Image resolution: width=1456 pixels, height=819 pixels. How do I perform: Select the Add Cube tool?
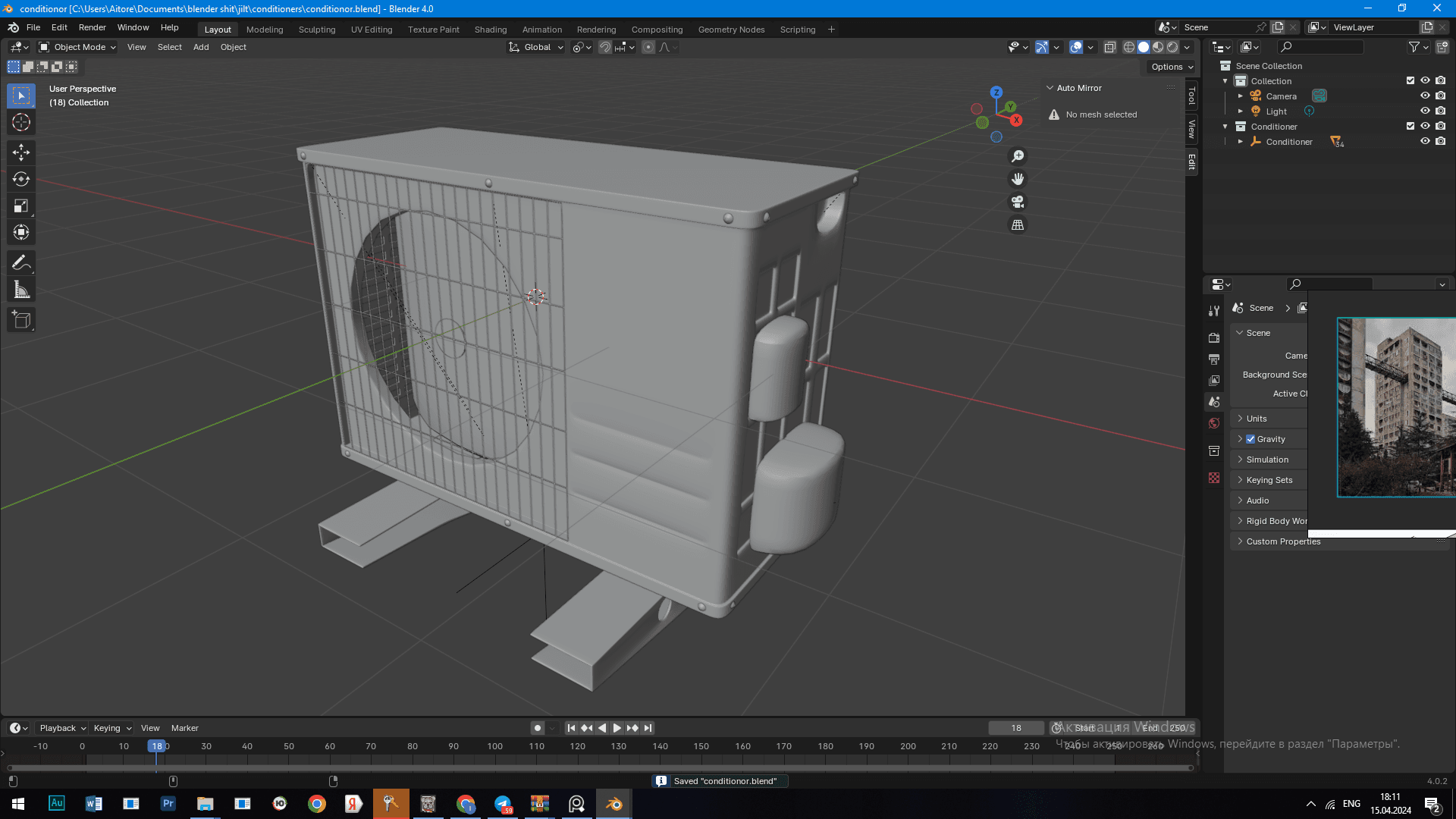click(21, 319)
